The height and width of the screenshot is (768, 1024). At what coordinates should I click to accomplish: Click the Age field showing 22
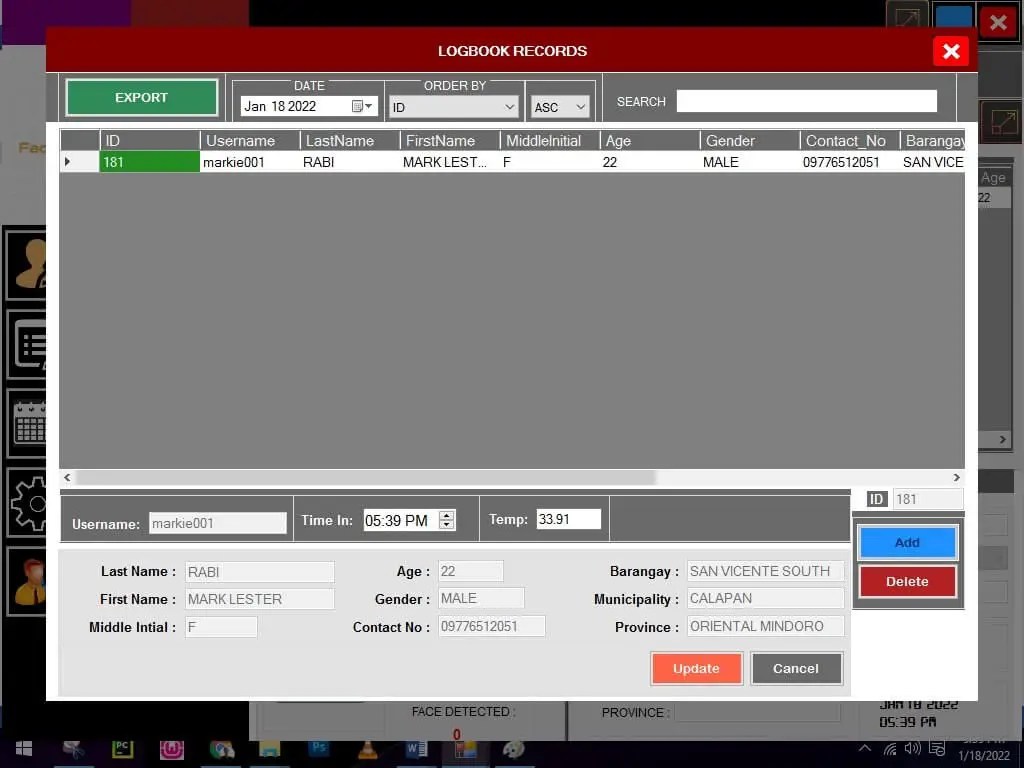471,571
